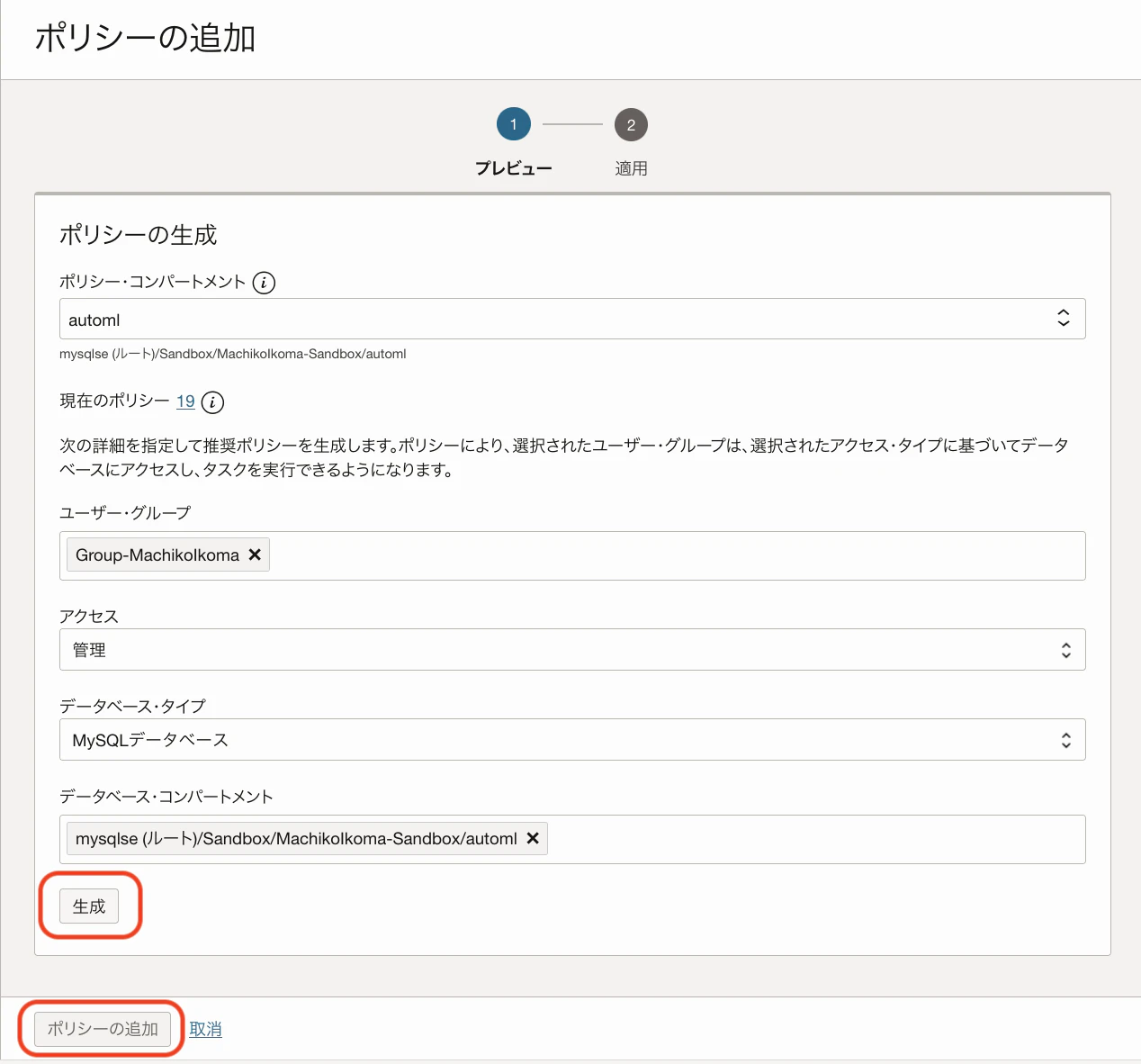Screen dimensions: 1141x1064
Task: Remove the mysqlse automl compartment tag
Action: tap(533, 838)
